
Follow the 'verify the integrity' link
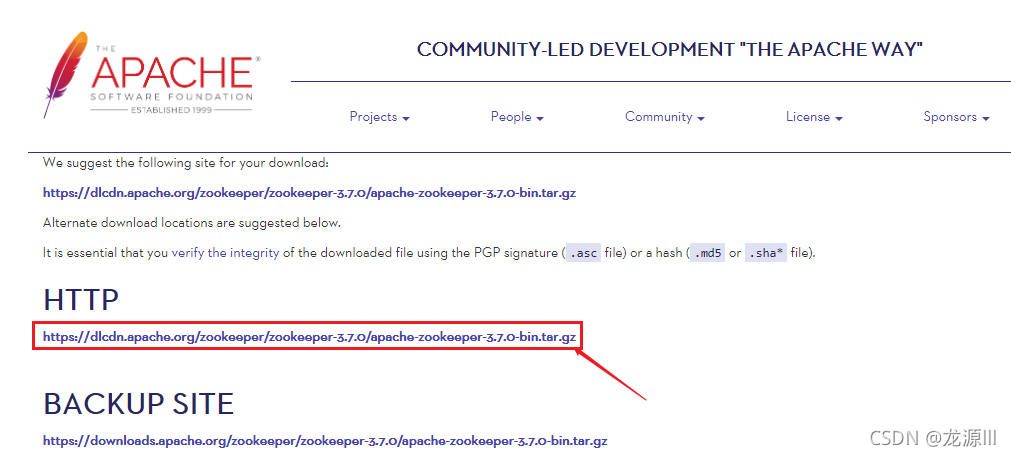[225, 253]
